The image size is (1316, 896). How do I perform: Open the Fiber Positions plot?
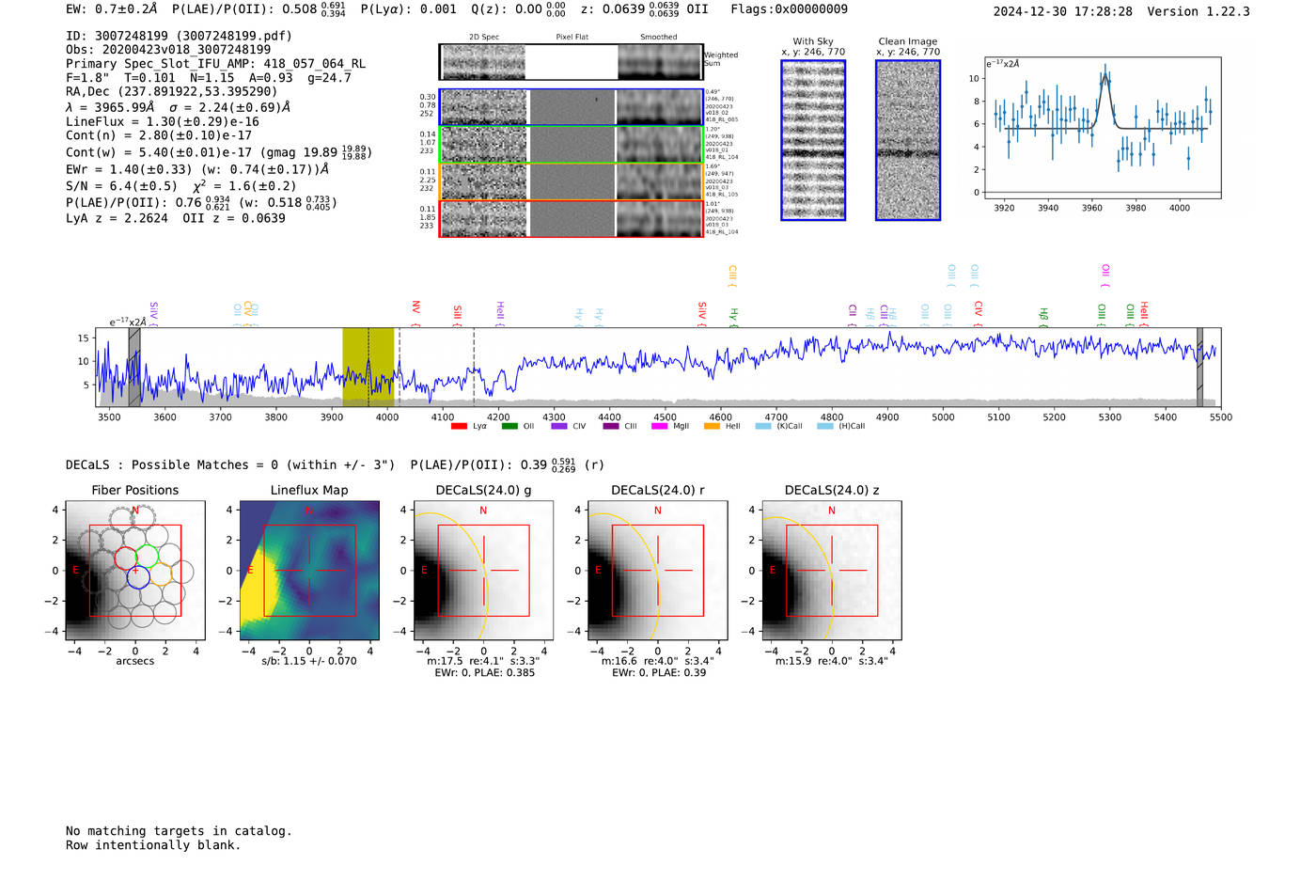pos(135,571)
